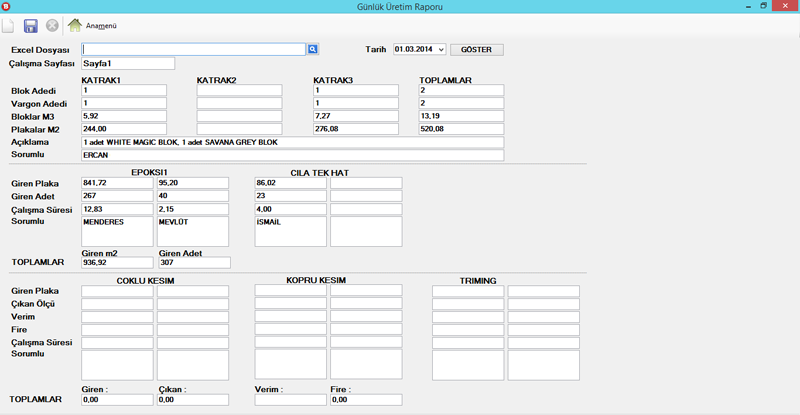The image size is (800, 415).
Task: Click the empty KATRAK2 Vargon Adedi field
Action: pyautogui.click(x=239, y=103)
